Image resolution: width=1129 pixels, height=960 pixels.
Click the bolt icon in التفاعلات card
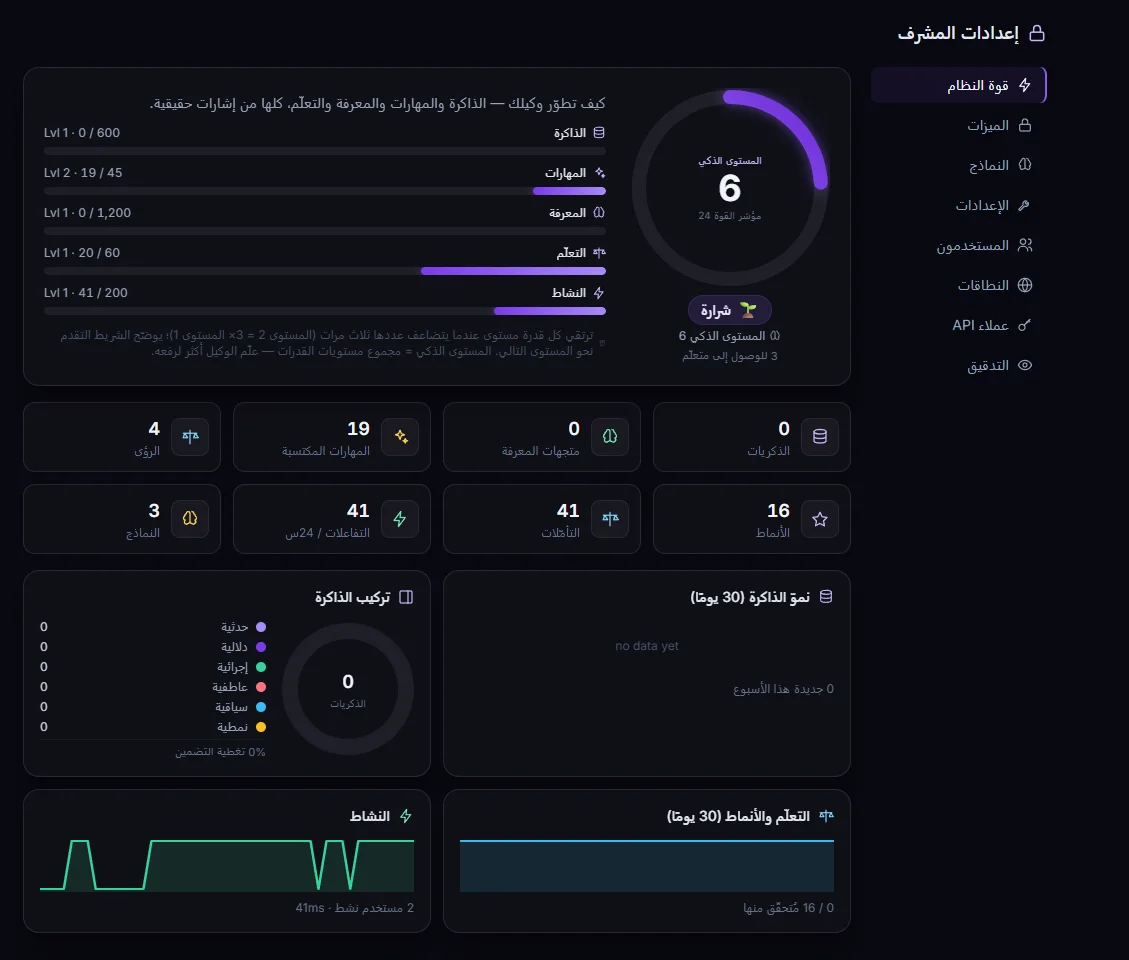(x=400, y=519)
